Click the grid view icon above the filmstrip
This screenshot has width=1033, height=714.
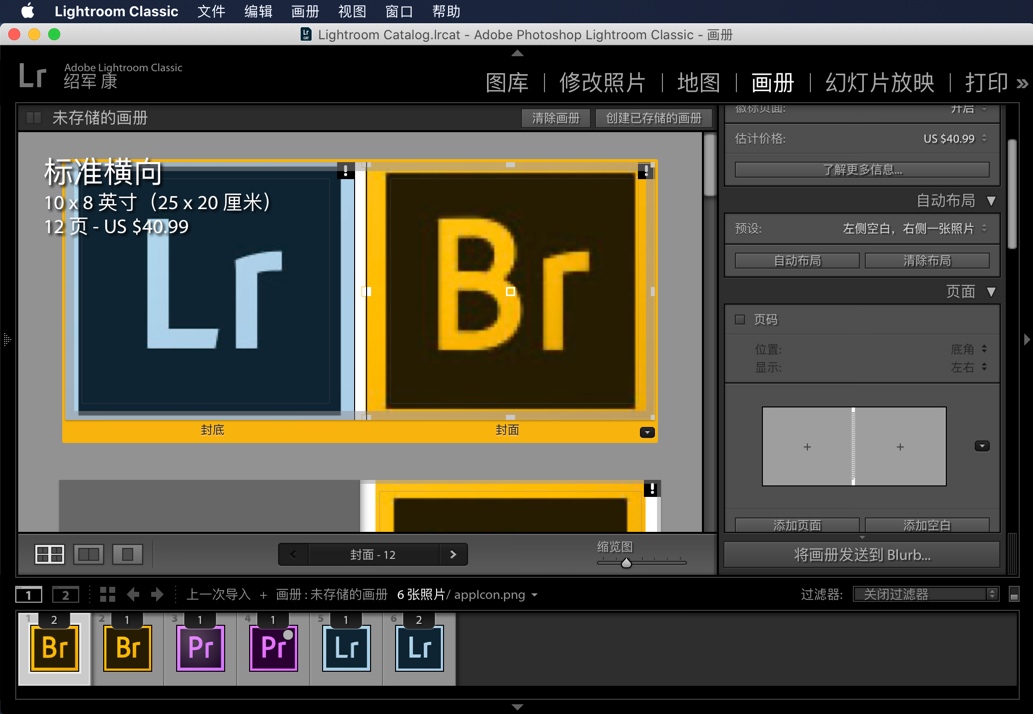coord(107,594)
